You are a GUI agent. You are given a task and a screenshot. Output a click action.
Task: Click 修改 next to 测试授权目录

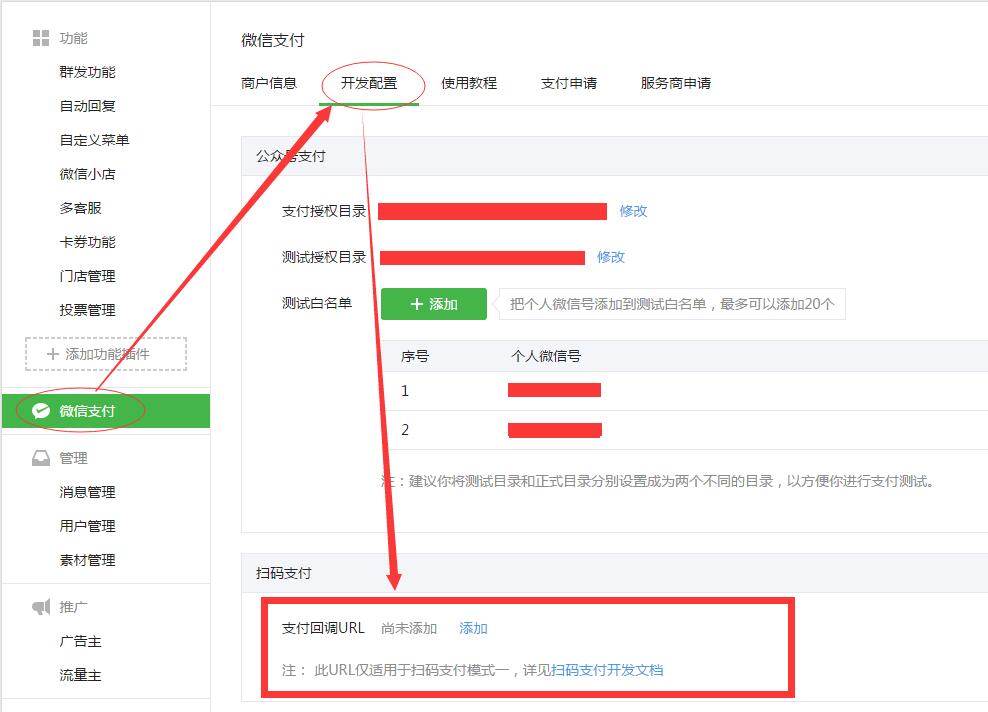point(611,257)
